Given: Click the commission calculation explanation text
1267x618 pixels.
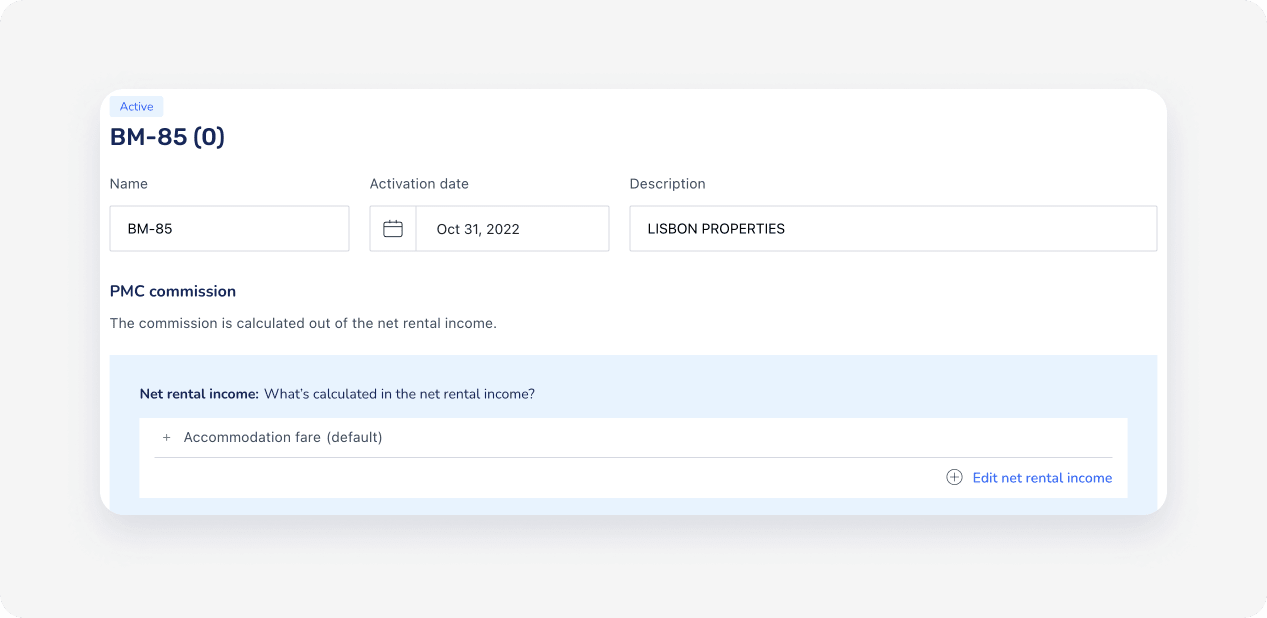Looking at the screenshot, I should click(x=303, y=323).
